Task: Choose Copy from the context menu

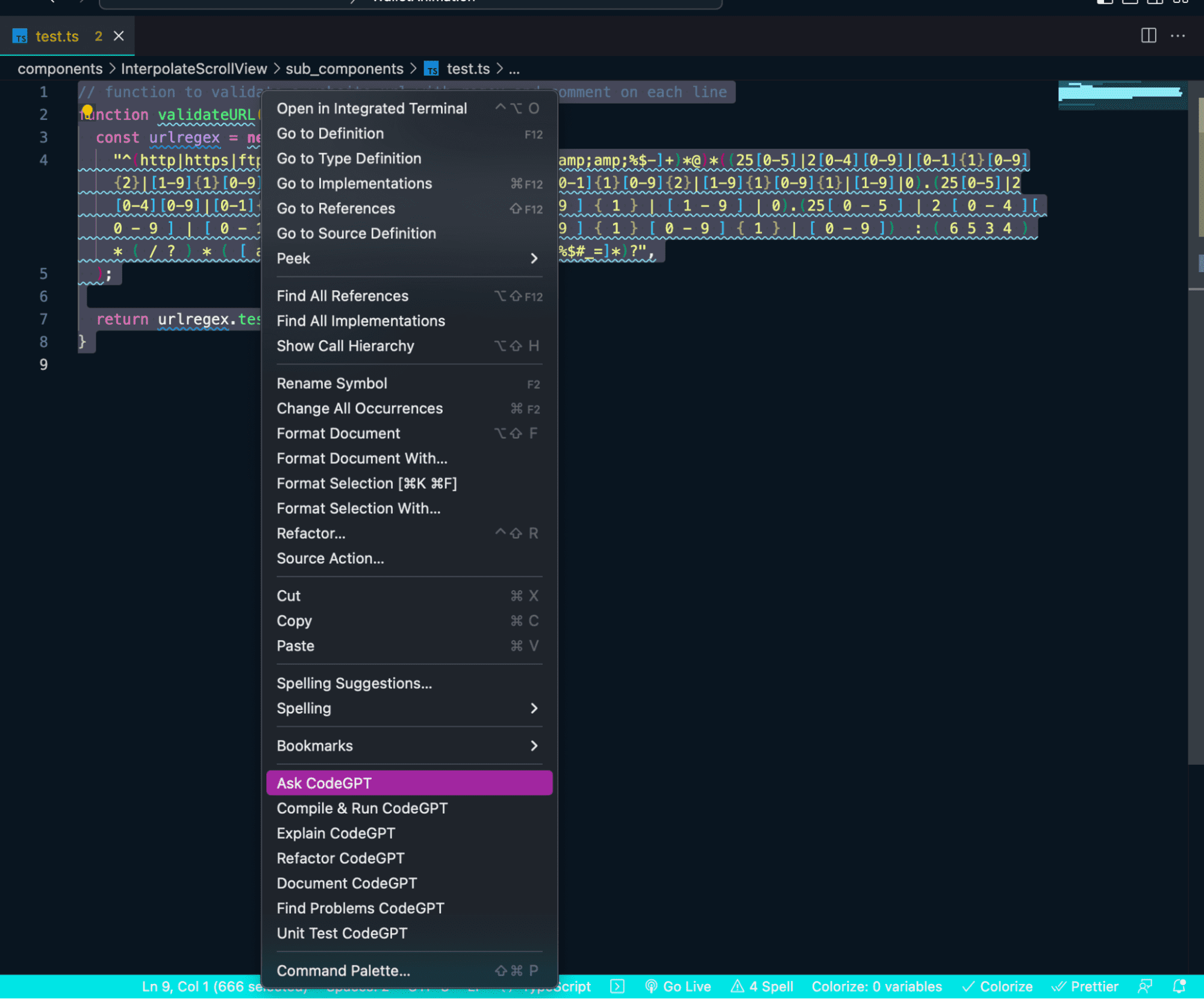Action: click(409, 621)
